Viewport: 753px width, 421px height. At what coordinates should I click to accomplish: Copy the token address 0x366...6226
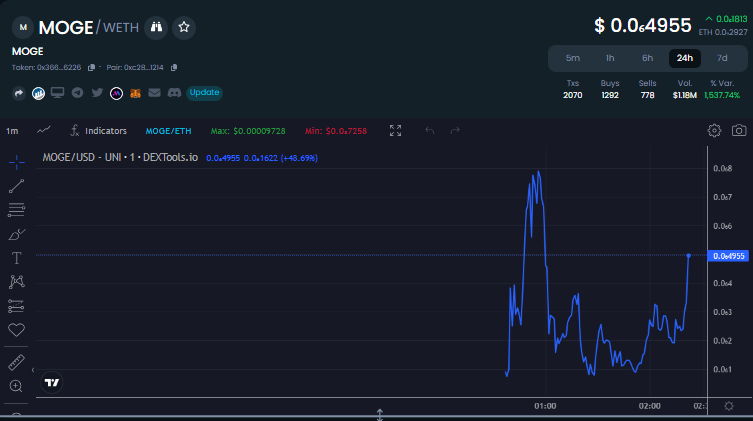pos(91,68)
